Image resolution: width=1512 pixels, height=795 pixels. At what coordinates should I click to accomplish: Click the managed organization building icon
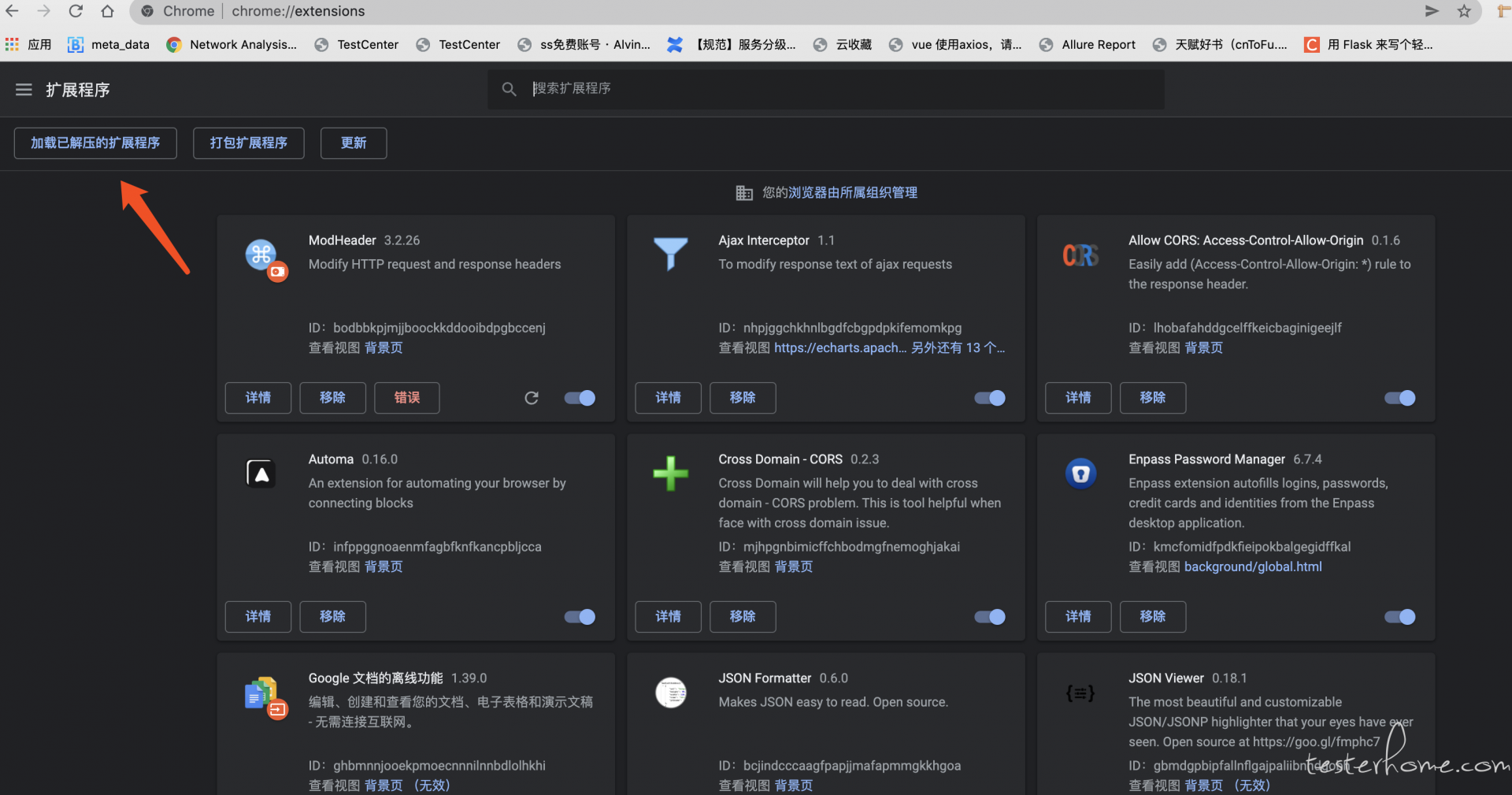click(744, 193)
